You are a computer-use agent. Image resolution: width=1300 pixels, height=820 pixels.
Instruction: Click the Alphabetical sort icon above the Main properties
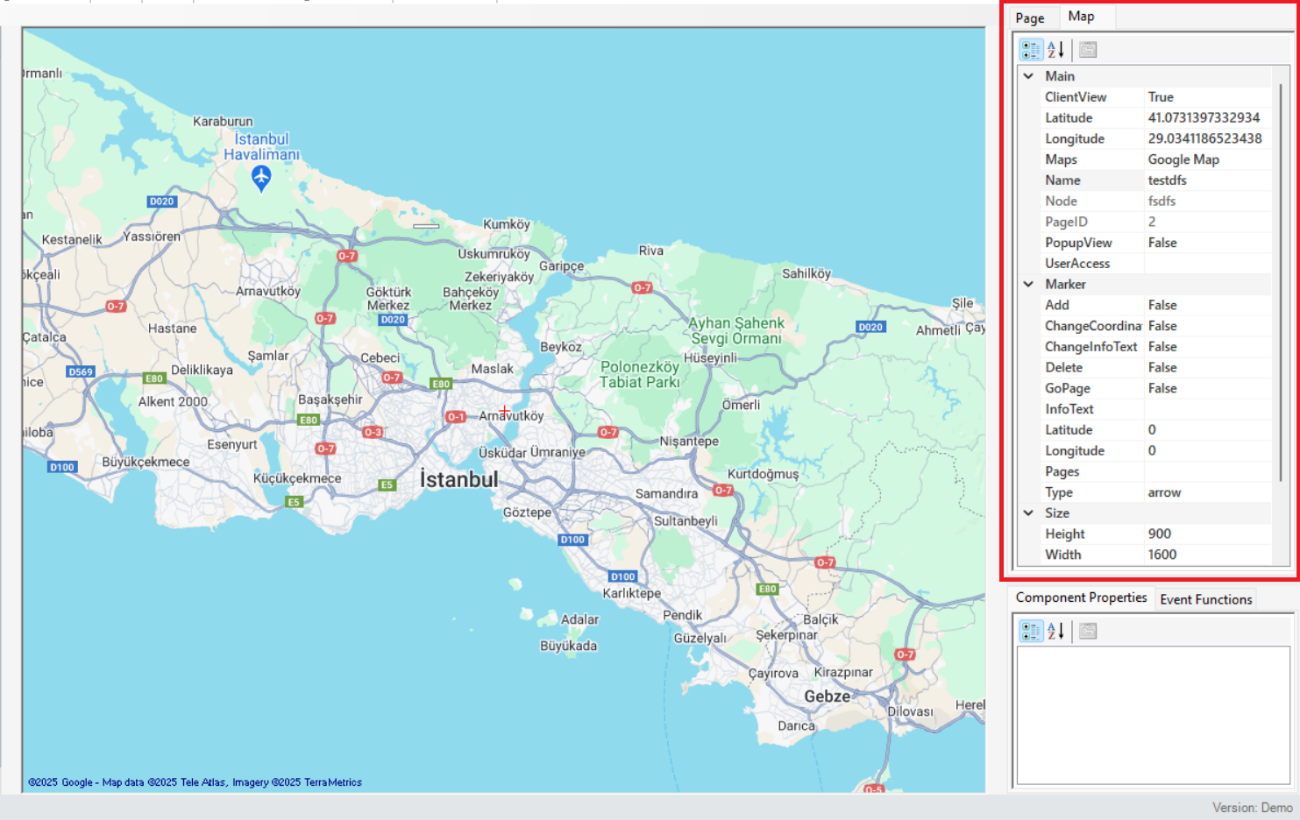(x=1056, y=49)
